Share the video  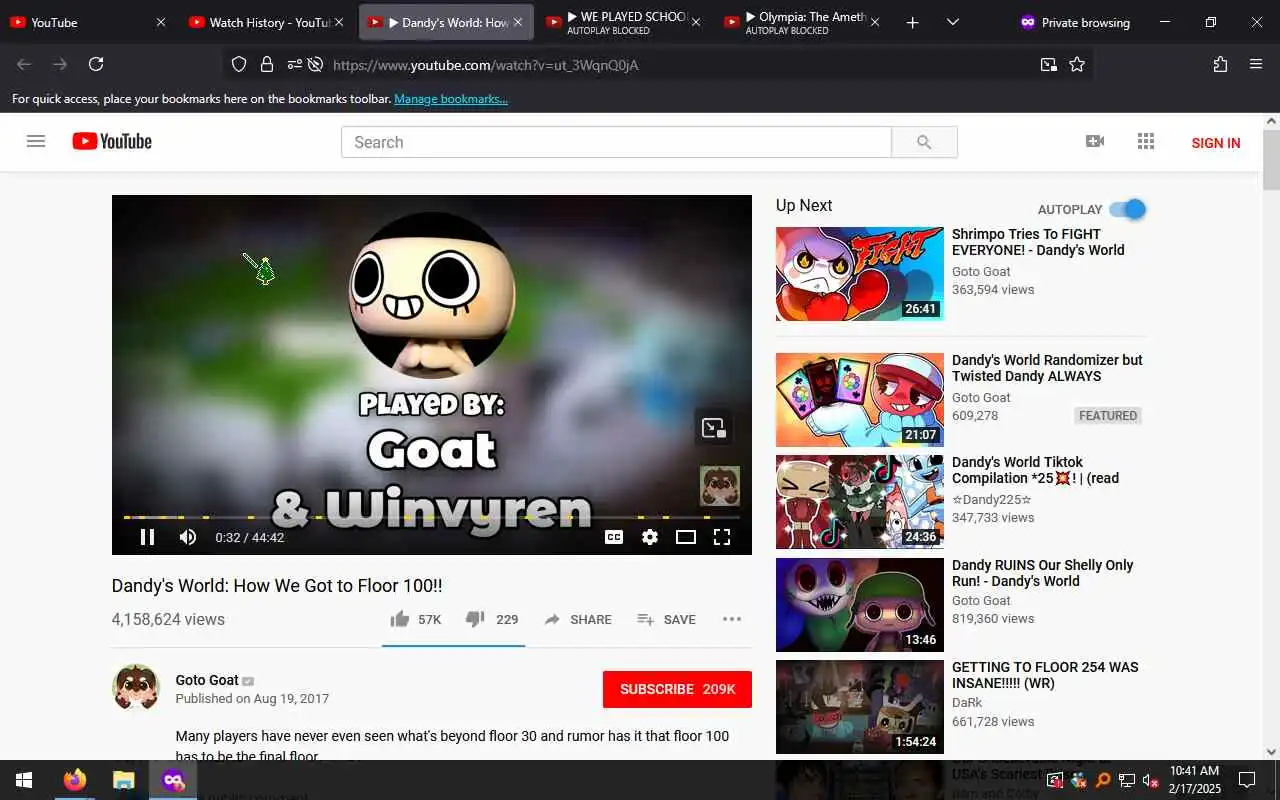[578, 619]
